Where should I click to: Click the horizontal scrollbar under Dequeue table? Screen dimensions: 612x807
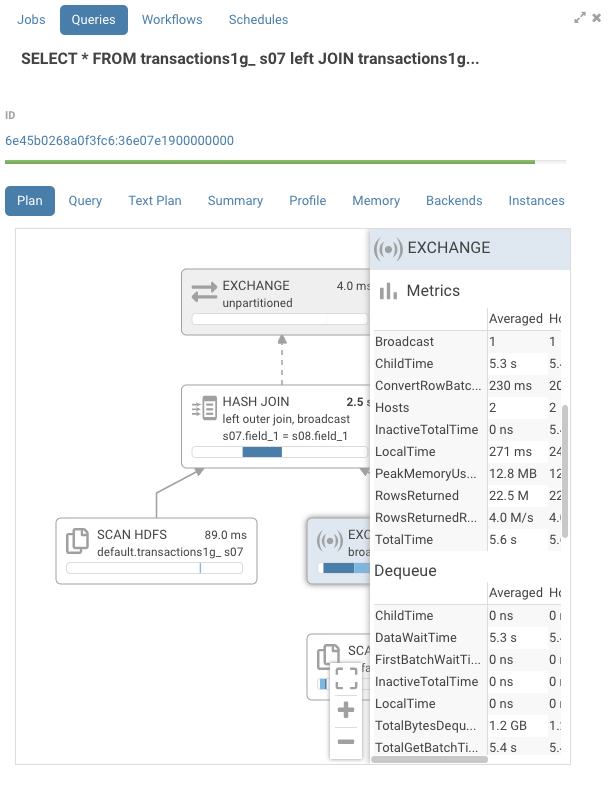click(x=429, y=759)
